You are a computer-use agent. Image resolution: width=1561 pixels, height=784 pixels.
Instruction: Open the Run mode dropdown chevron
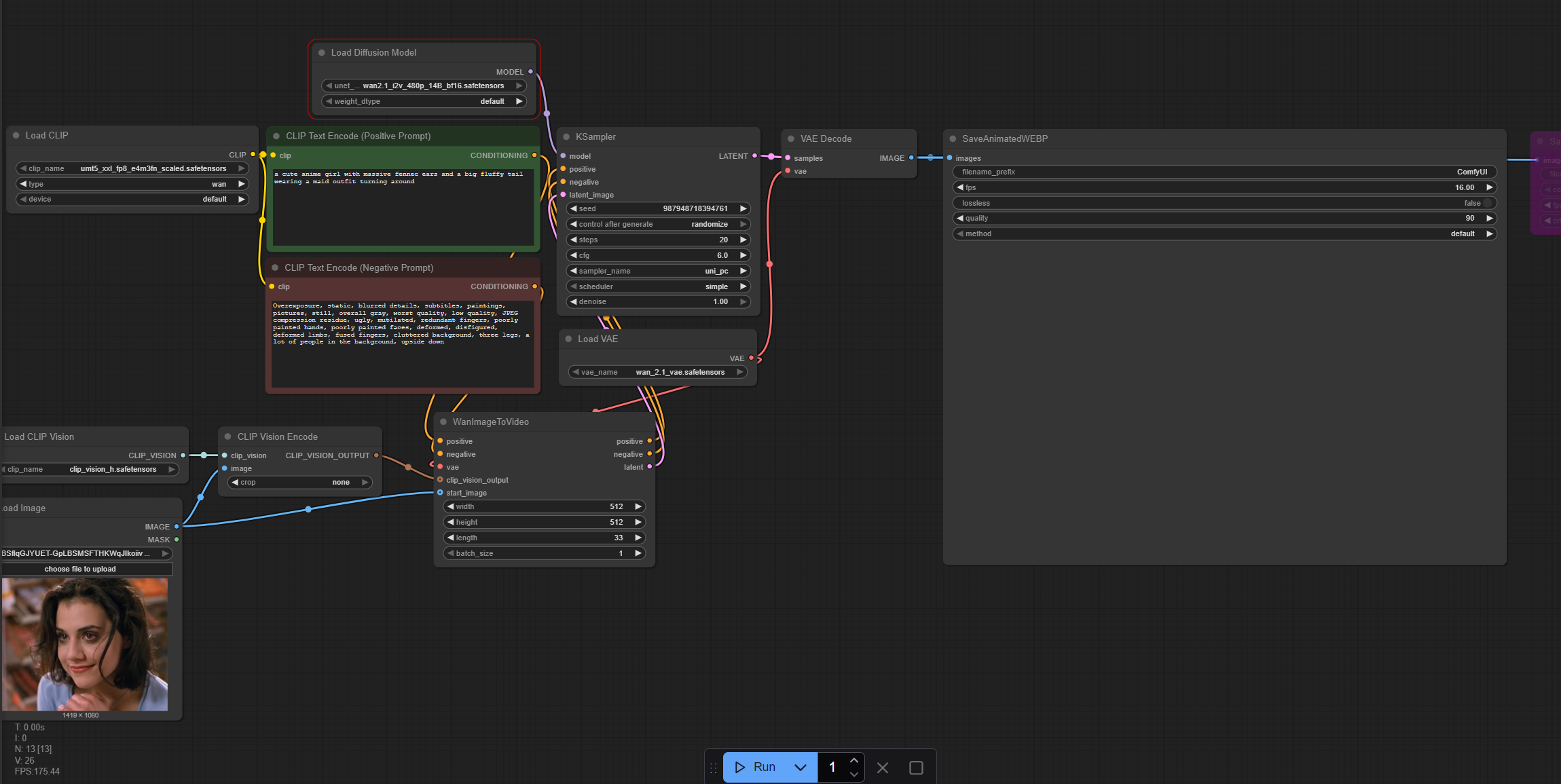(801, 768)
